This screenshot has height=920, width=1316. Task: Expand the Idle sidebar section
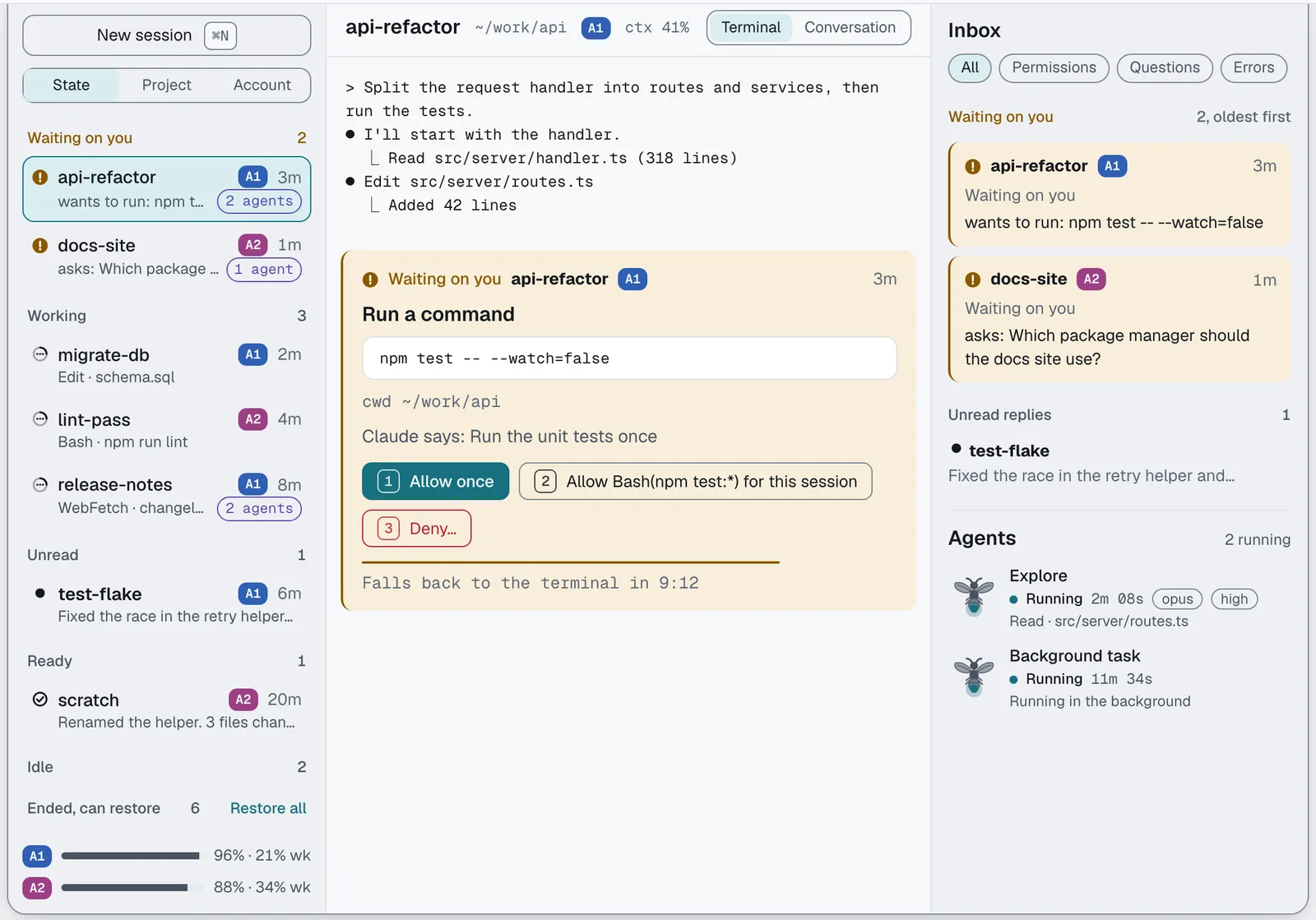[166, 767]
